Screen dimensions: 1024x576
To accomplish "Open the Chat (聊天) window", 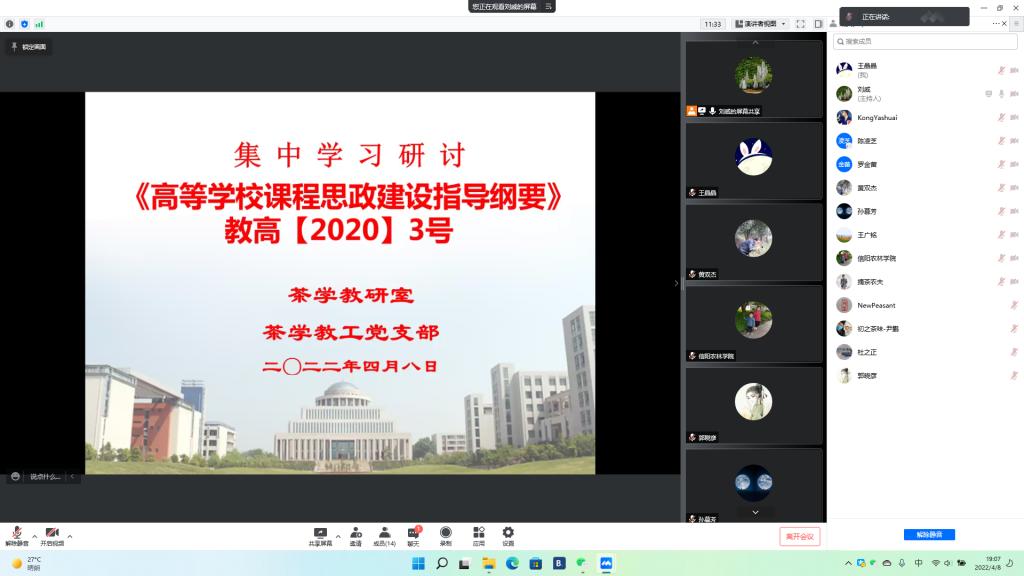I will pyautogui.click(x=413, y=534).
